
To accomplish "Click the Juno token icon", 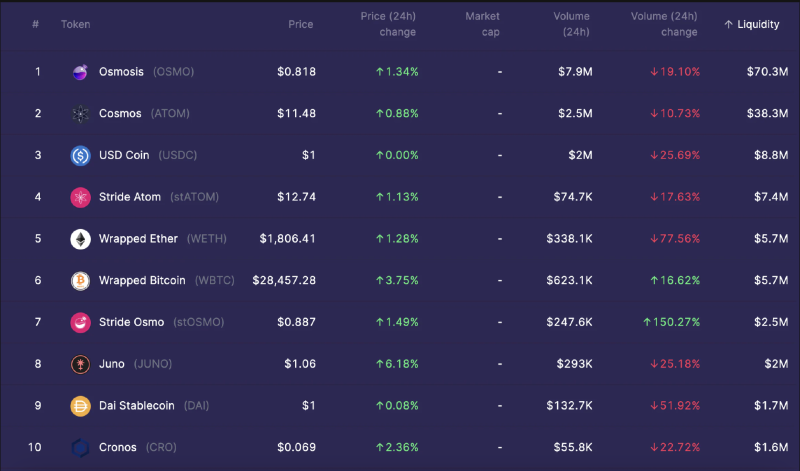I will click(80, 364).
